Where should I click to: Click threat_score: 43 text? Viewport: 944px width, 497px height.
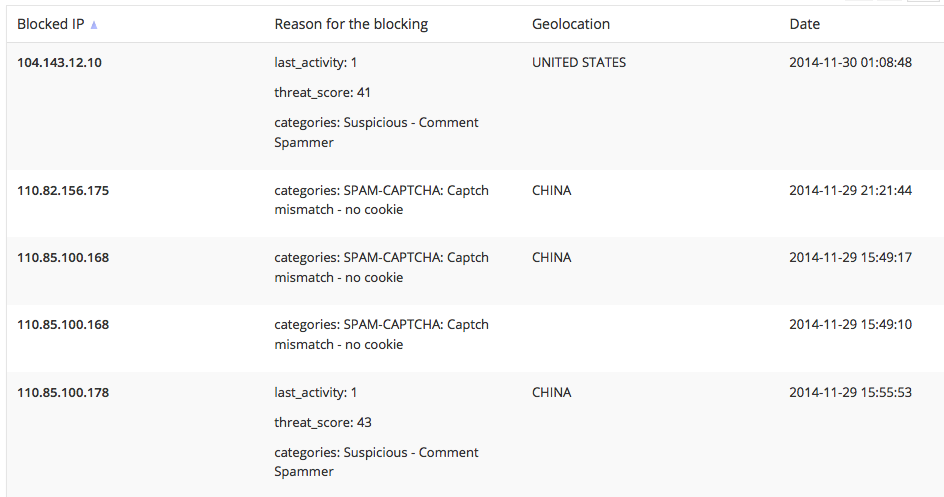pyautogui.click(x=323, y=422)
